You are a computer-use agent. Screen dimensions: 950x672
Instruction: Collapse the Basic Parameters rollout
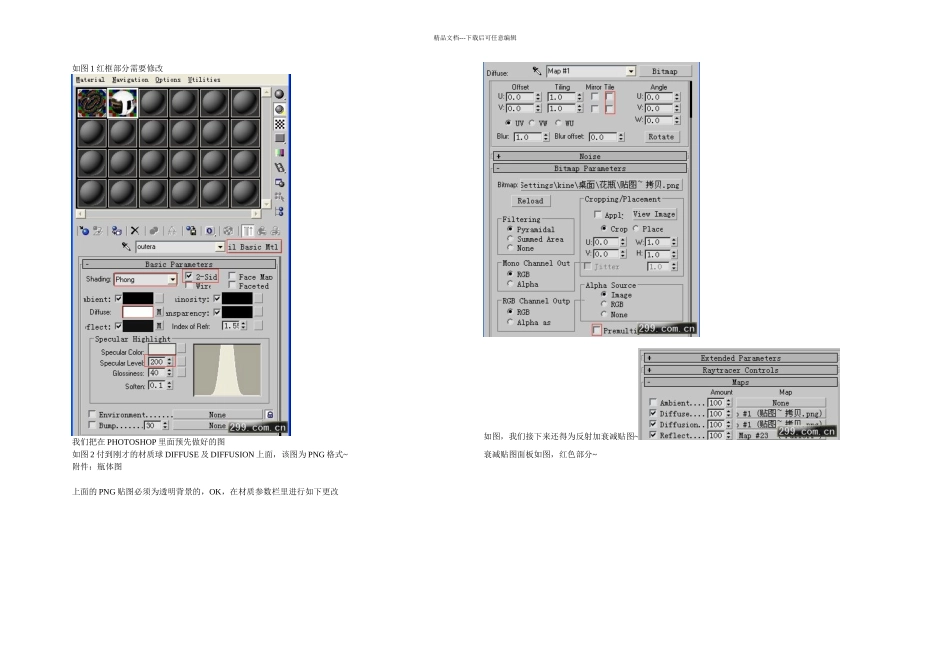(179, 264)
